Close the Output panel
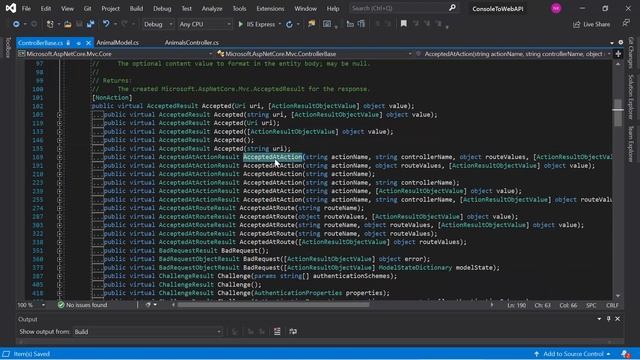This screenshot has height=360, width=640. tap(618, 319)
